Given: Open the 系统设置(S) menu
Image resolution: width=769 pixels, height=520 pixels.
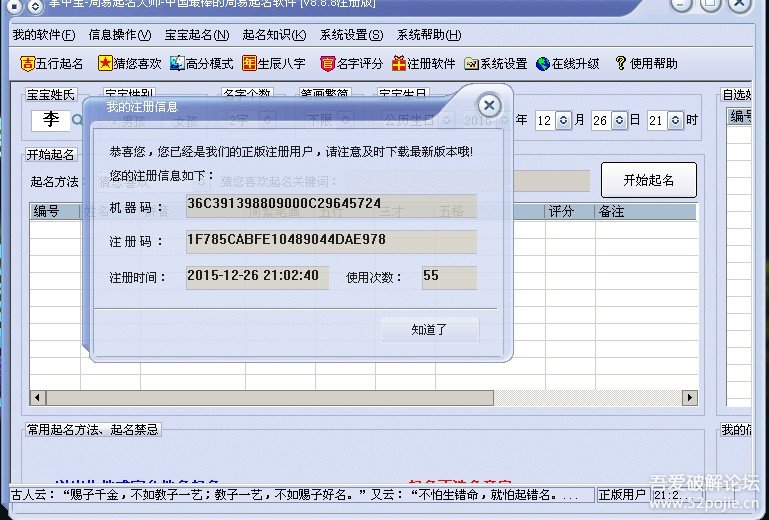Looking at the screenshot, I should [351, 35].
